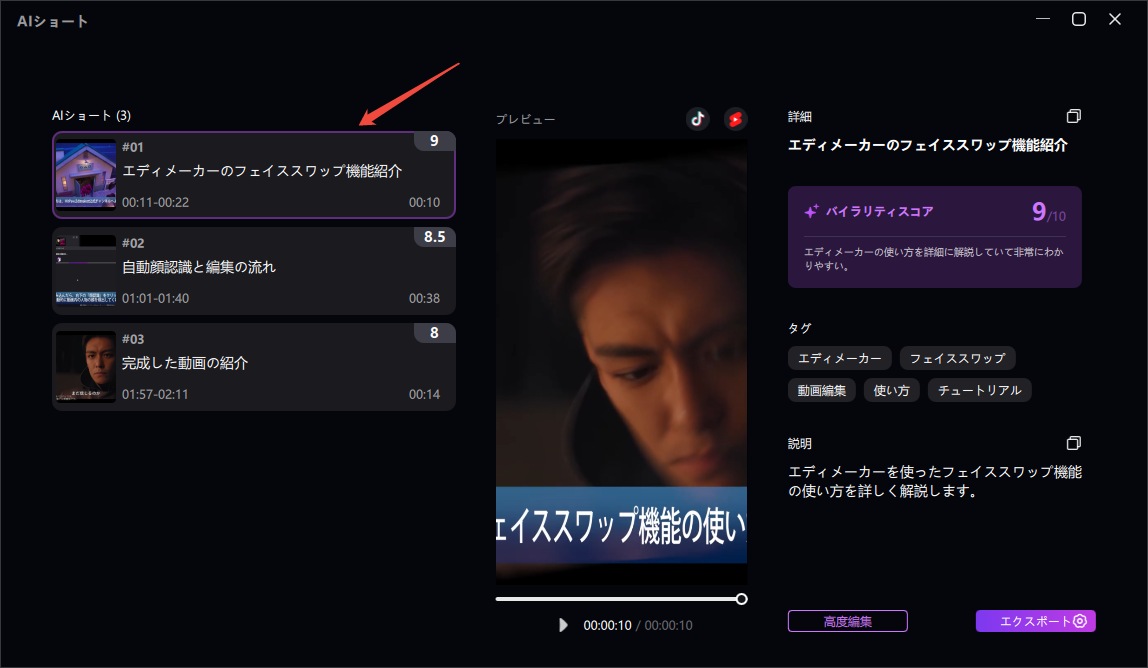1148x668 pixels.
Task: Click the preview progress slider handle
Action: [741, 599]
